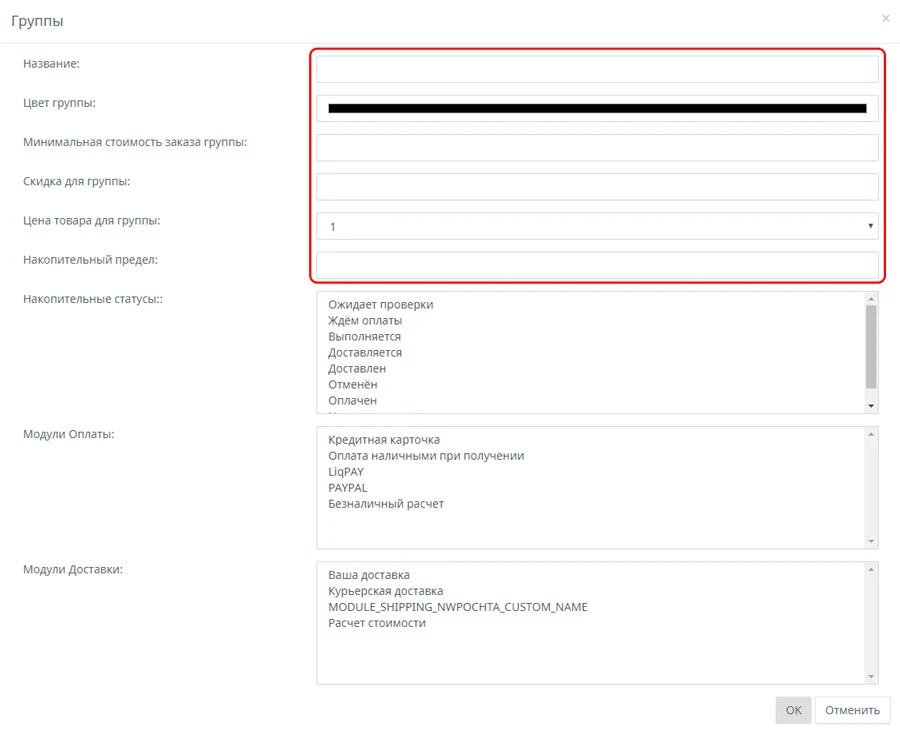Click the Название input field

pos(597,69)
